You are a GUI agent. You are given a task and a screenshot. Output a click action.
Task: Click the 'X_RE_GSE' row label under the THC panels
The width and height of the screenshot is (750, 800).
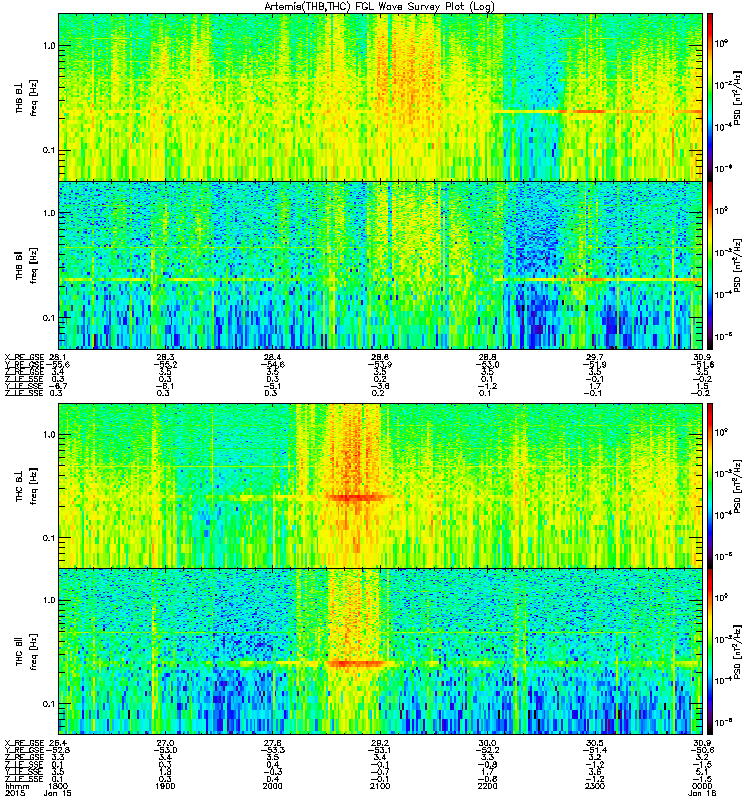coord(24,742)
